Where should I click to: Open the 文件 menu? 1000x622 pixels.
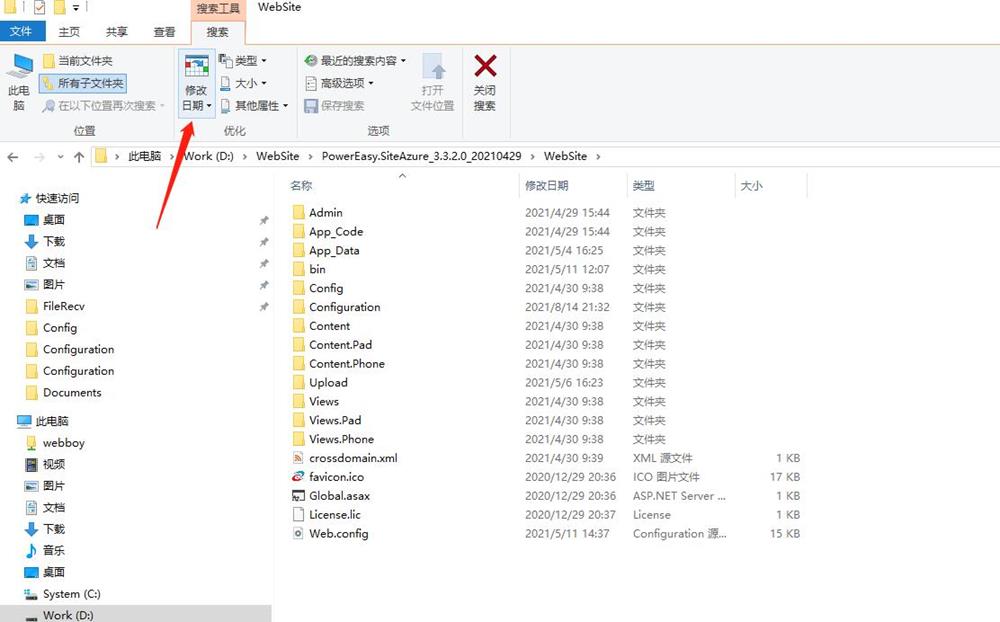click(x=23, y=31)
